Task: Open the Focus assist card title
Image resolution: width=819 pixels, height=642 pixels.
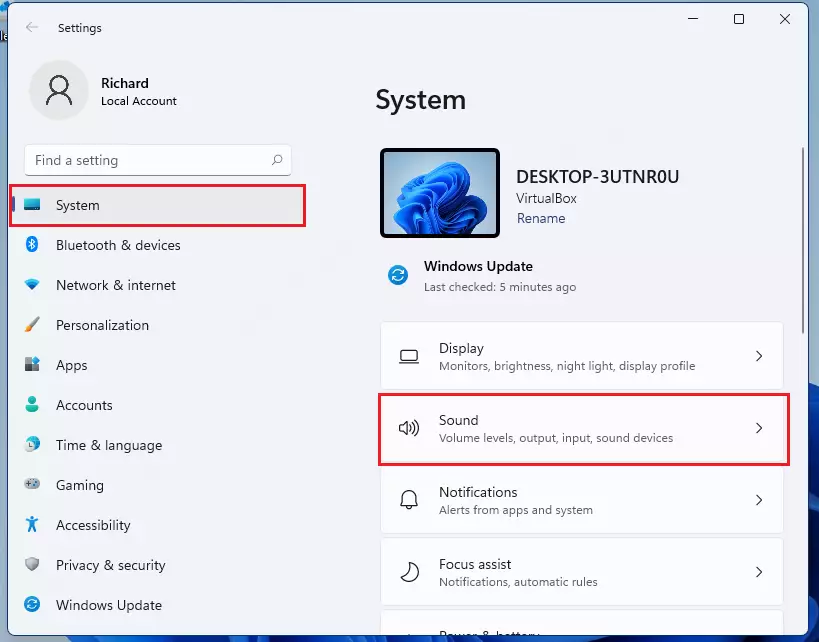Action: click(475, 564)
